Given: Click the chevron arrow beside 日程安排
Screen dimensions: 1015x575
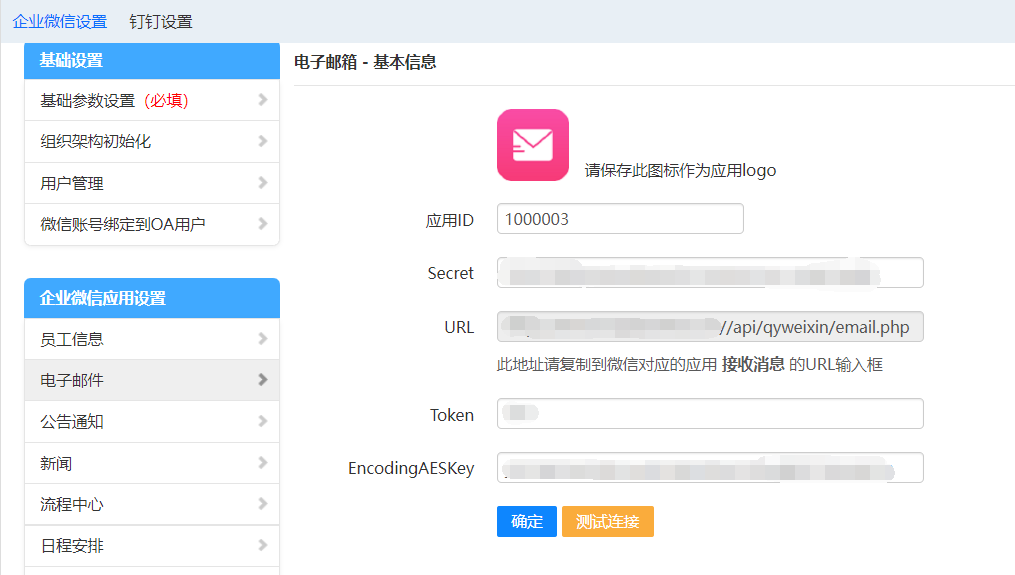Looking at the screenshot, I should 262,546.
